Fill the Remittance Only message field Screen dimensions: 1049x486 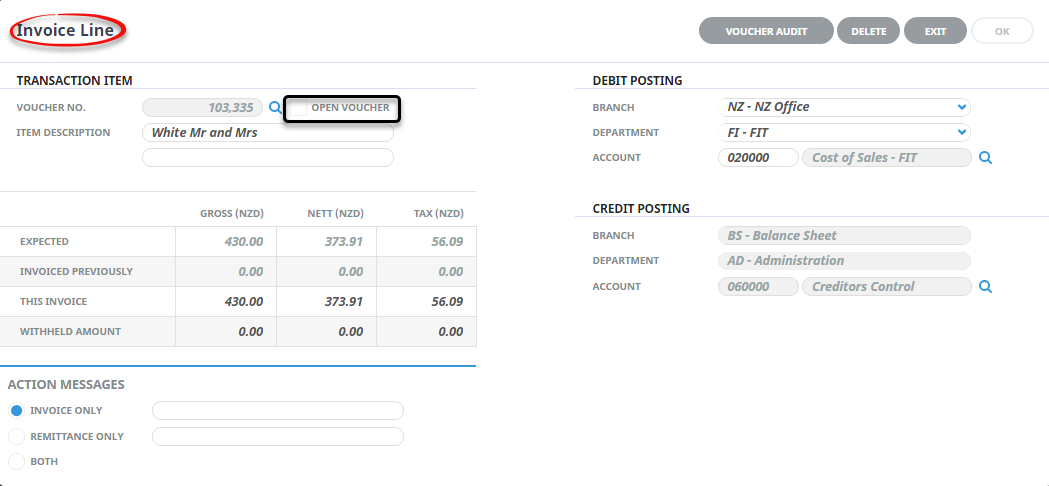[278, 436]
